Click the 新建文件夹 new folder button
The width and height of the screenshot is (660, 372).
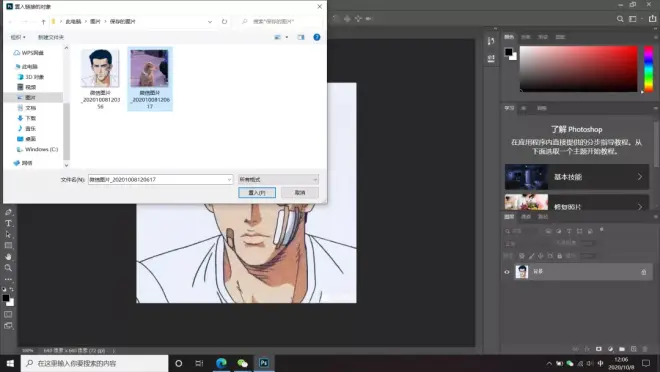tap(51, 37)
